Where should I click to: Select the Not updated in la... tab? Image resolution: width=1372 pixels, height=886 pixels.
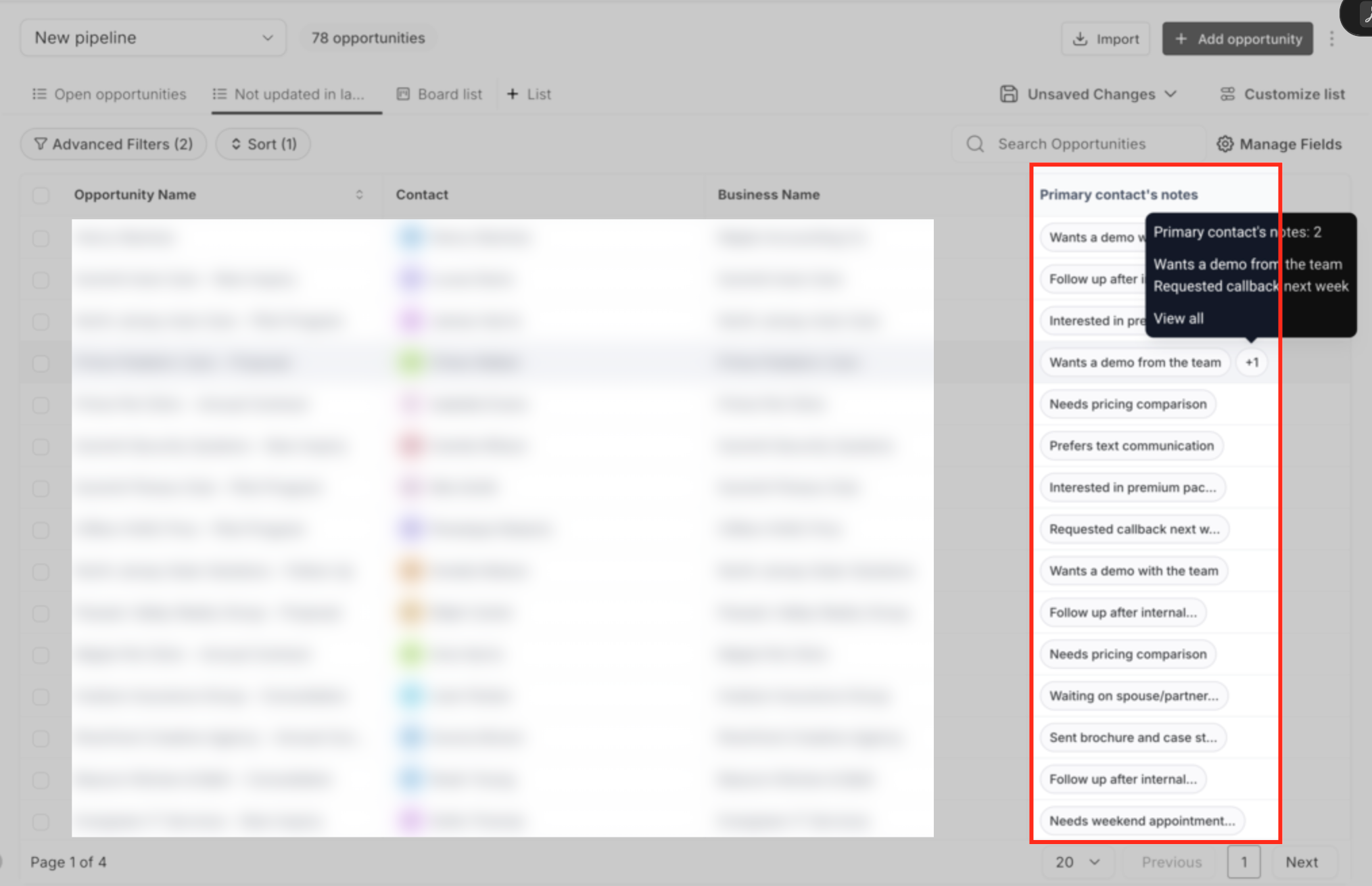click(289, 94)
